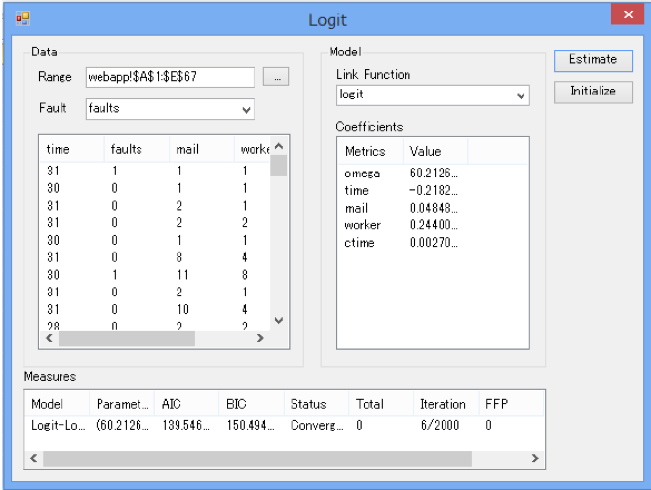This screenshot has height=490, width=651.
Task: Click data table scroll down arrow
Action: [x=279, y=321]
